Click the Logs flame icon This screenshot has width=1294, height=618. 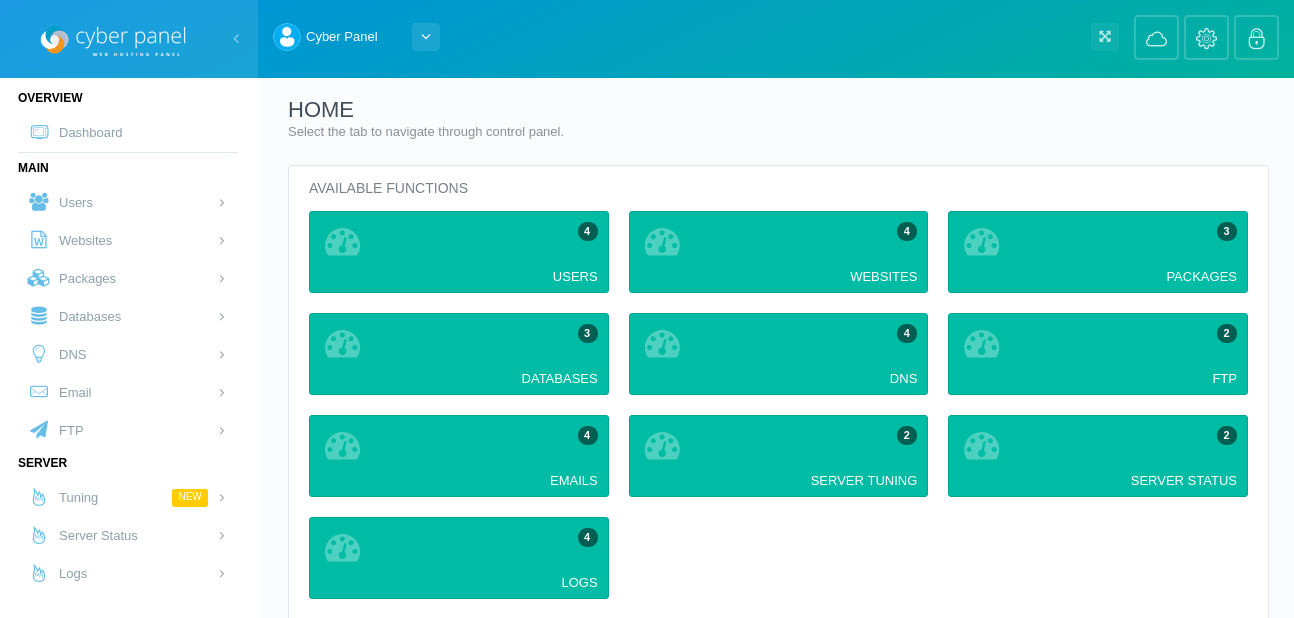pos(39,573)
